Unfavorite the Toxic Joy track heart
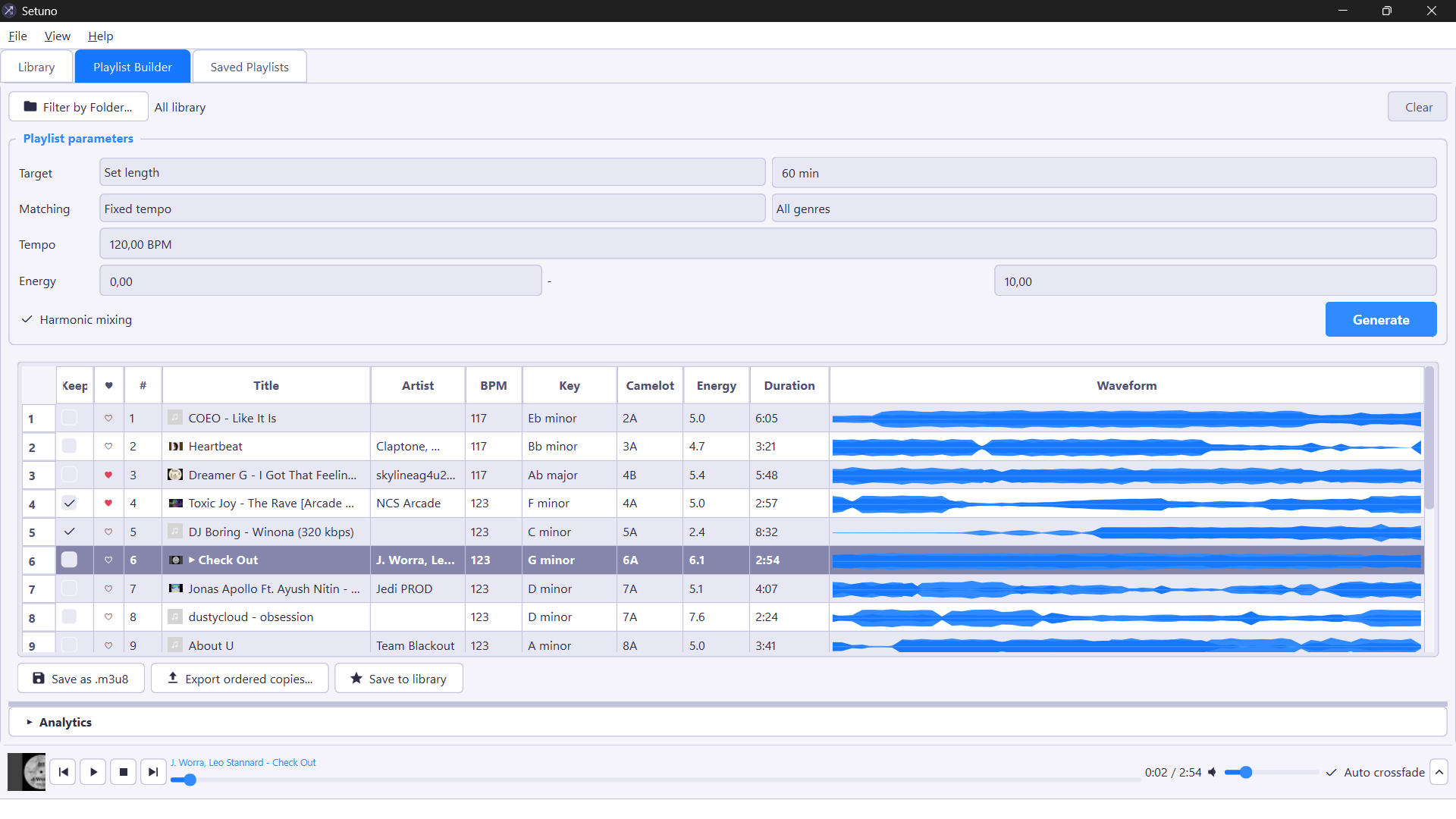Viewport: 1456px width, 819px height. [x=108, y=503]
